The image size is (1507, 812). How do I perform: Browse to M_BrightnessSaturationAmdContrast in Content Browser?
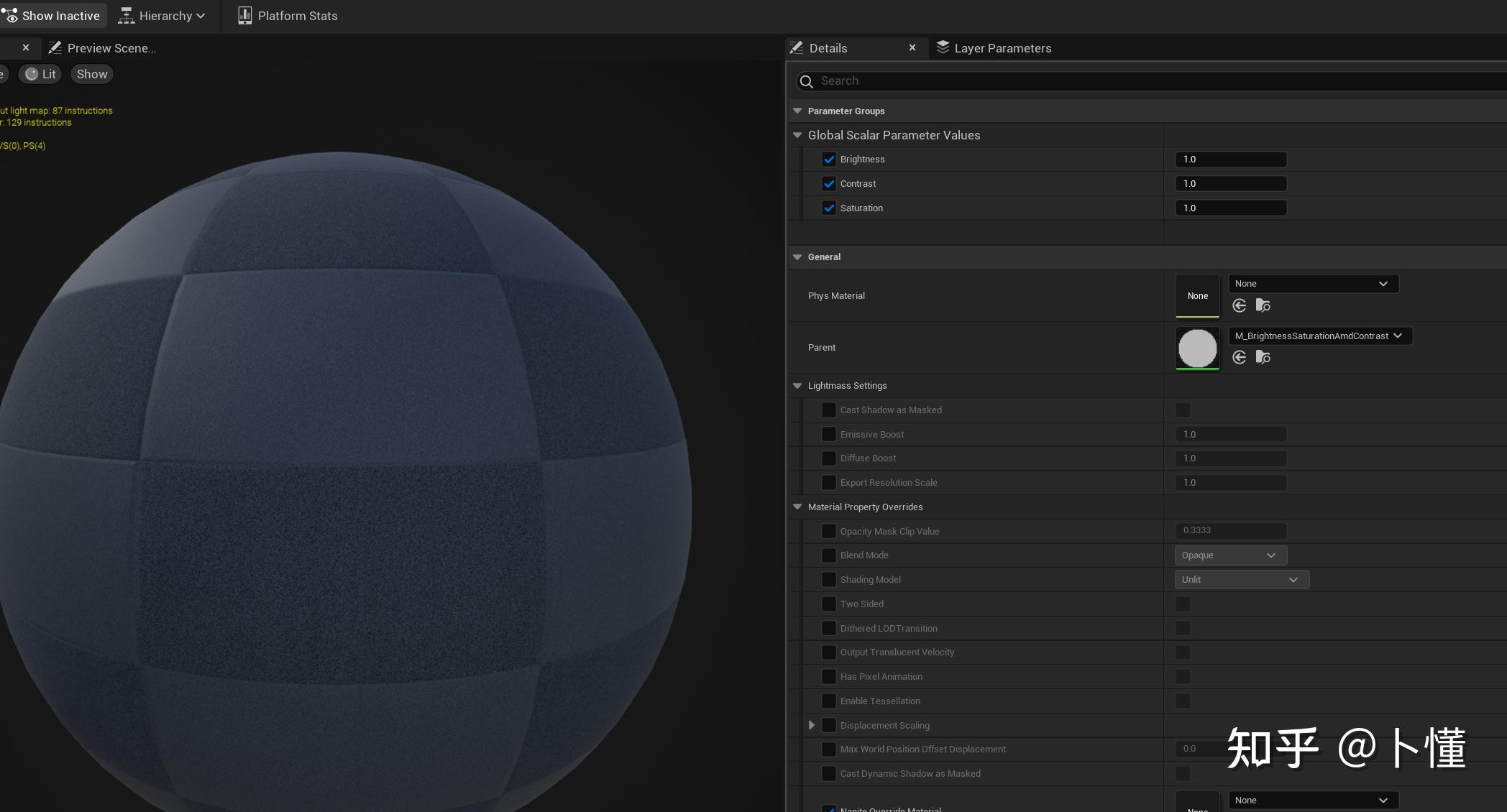pos(1263,357)
